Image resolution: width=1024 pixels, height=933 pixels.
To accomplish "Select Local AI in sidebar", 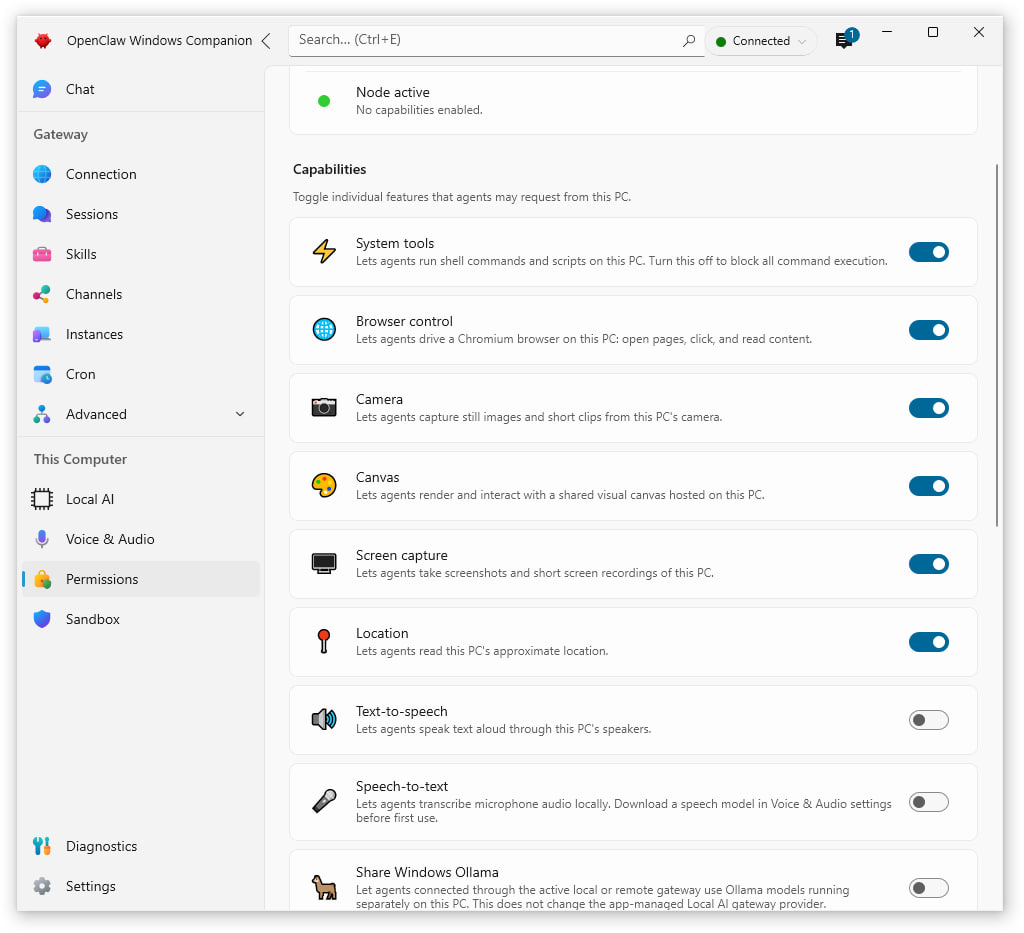I will 141,499.
